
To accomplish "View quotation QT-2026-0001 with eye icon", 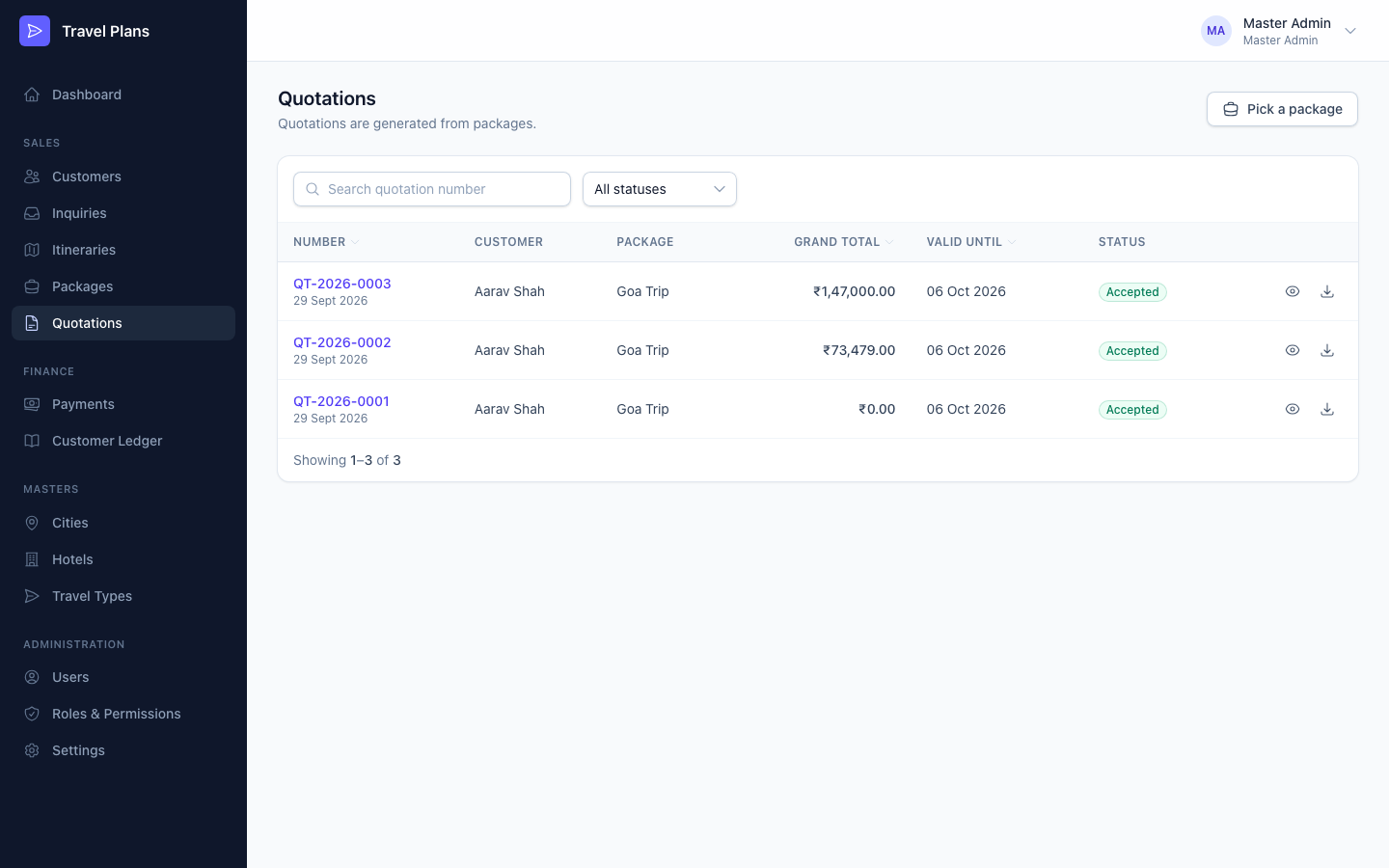I will 1293,409.
